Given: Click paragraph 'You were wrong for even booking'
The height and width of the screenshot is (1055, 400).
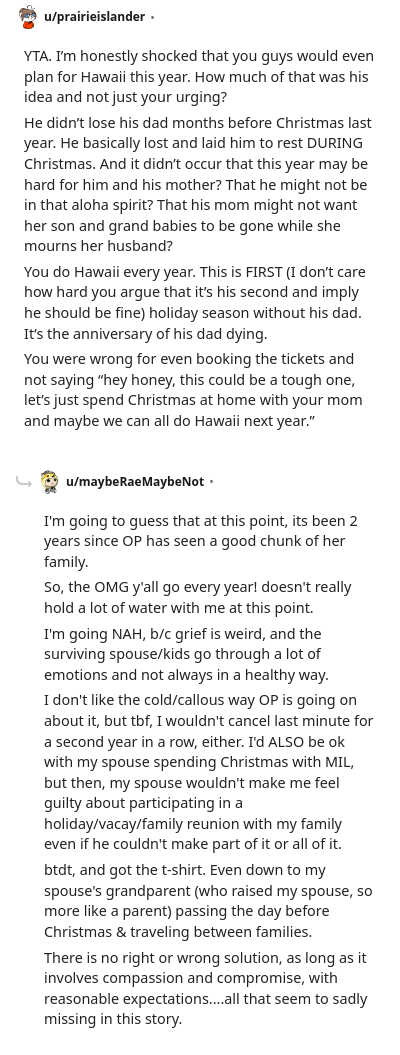Looking at the screenshot, I should [x=194, y=390].
